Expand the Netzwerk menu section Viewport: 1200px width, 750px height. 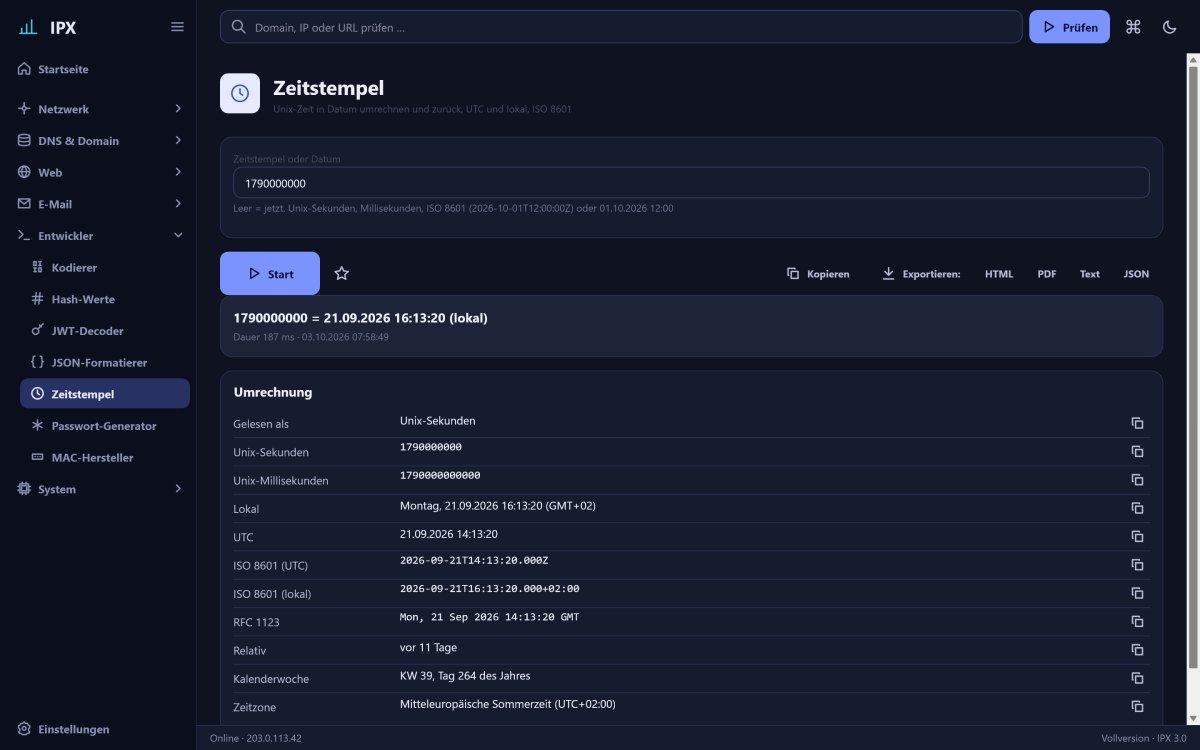tap(104, 109)
